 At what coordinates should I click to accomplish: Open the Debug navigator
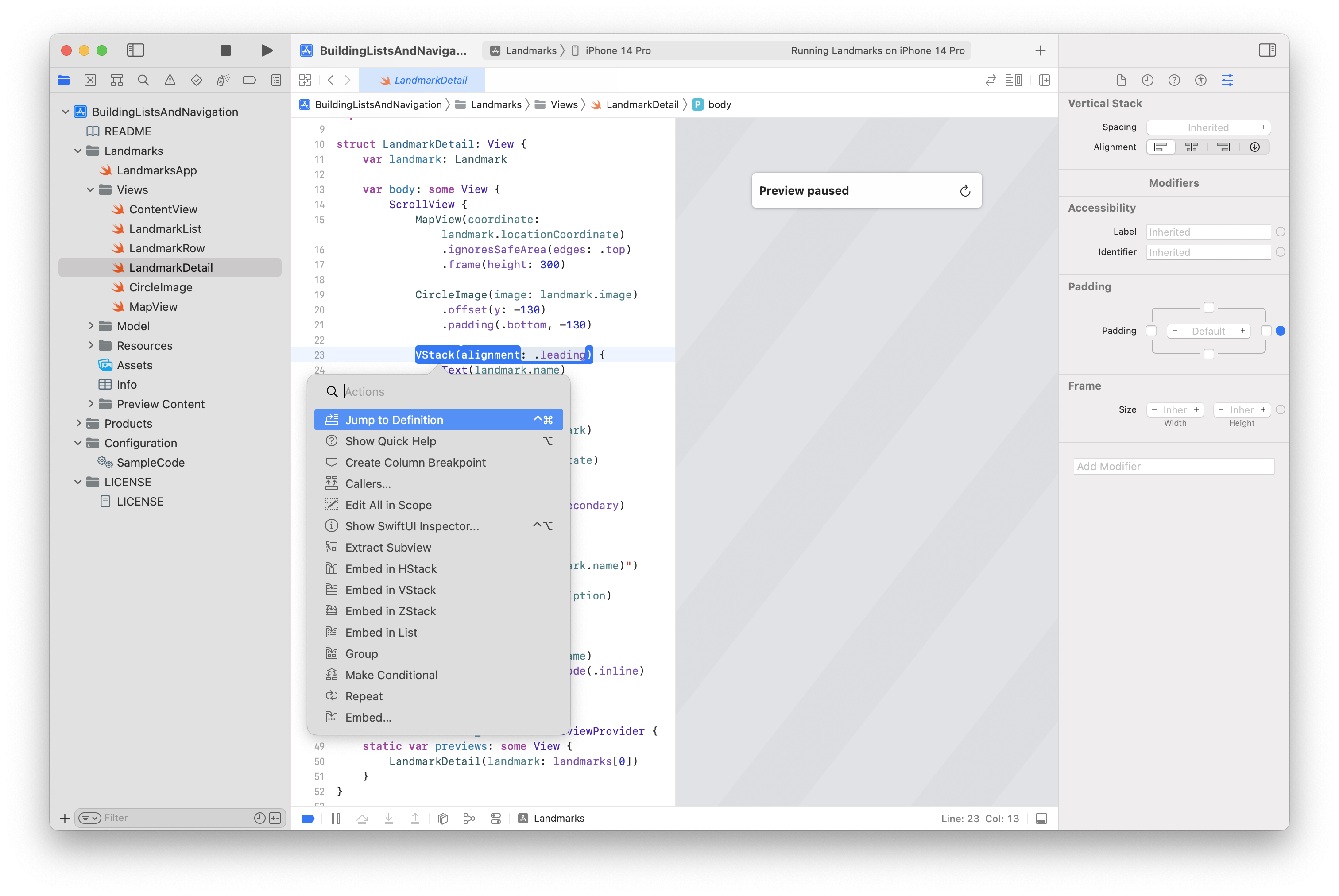tap(223, 80)
